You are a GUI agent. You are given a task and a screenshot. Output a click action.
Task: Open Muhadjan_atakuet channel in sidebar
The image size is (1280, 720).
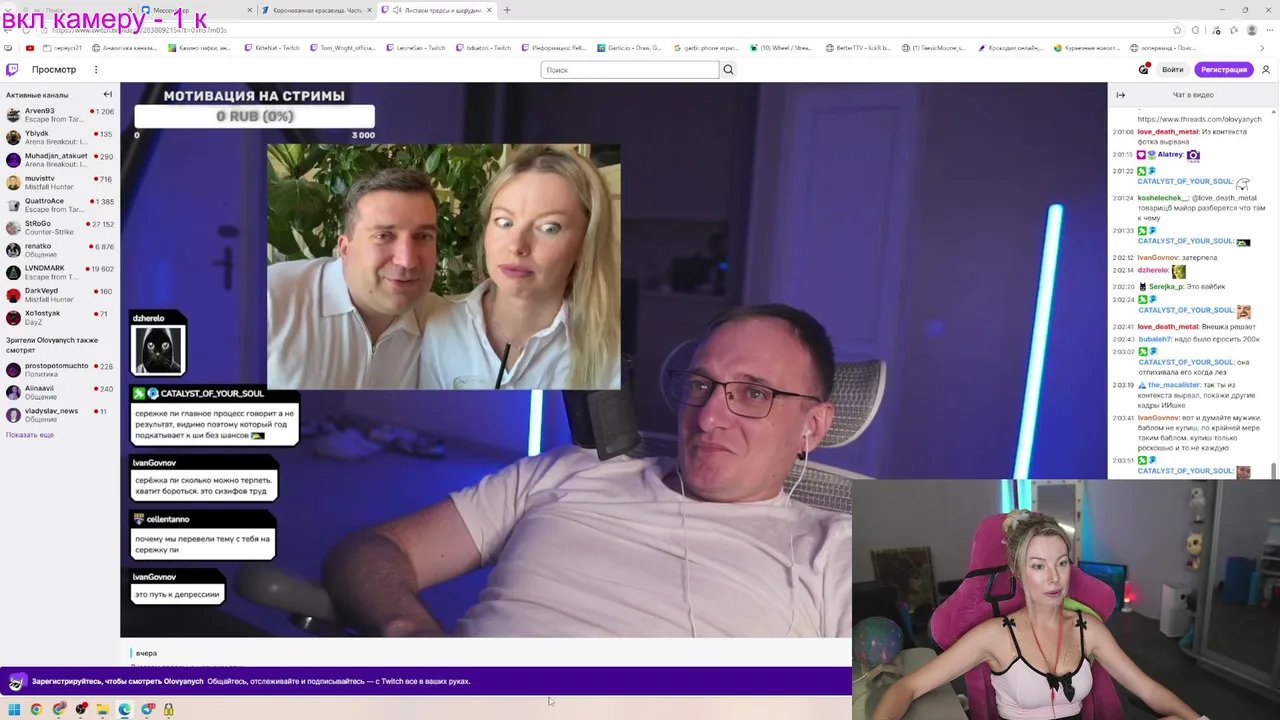[60, 160]
